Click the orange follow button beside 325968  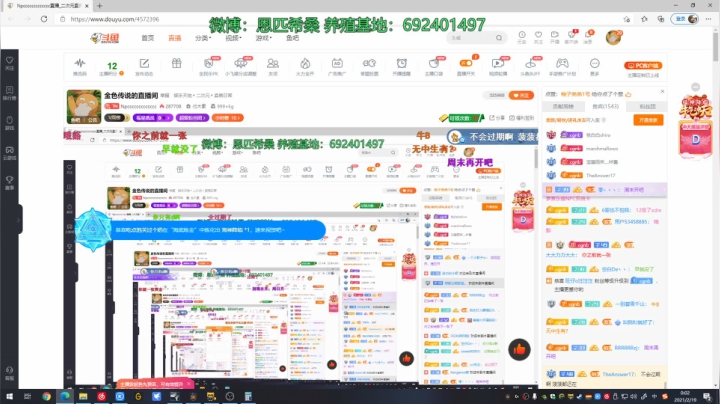521,95
